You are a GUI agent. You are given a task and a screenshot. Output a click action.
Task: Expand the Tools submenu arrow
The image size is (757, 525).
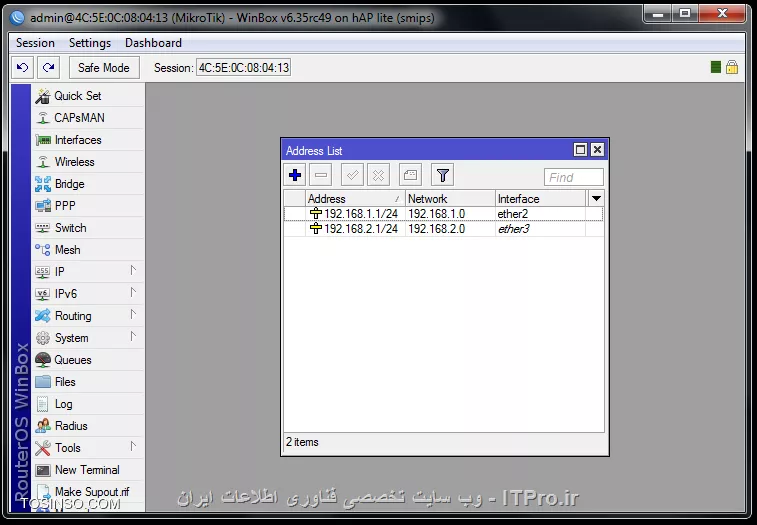[x=133, y=447]
